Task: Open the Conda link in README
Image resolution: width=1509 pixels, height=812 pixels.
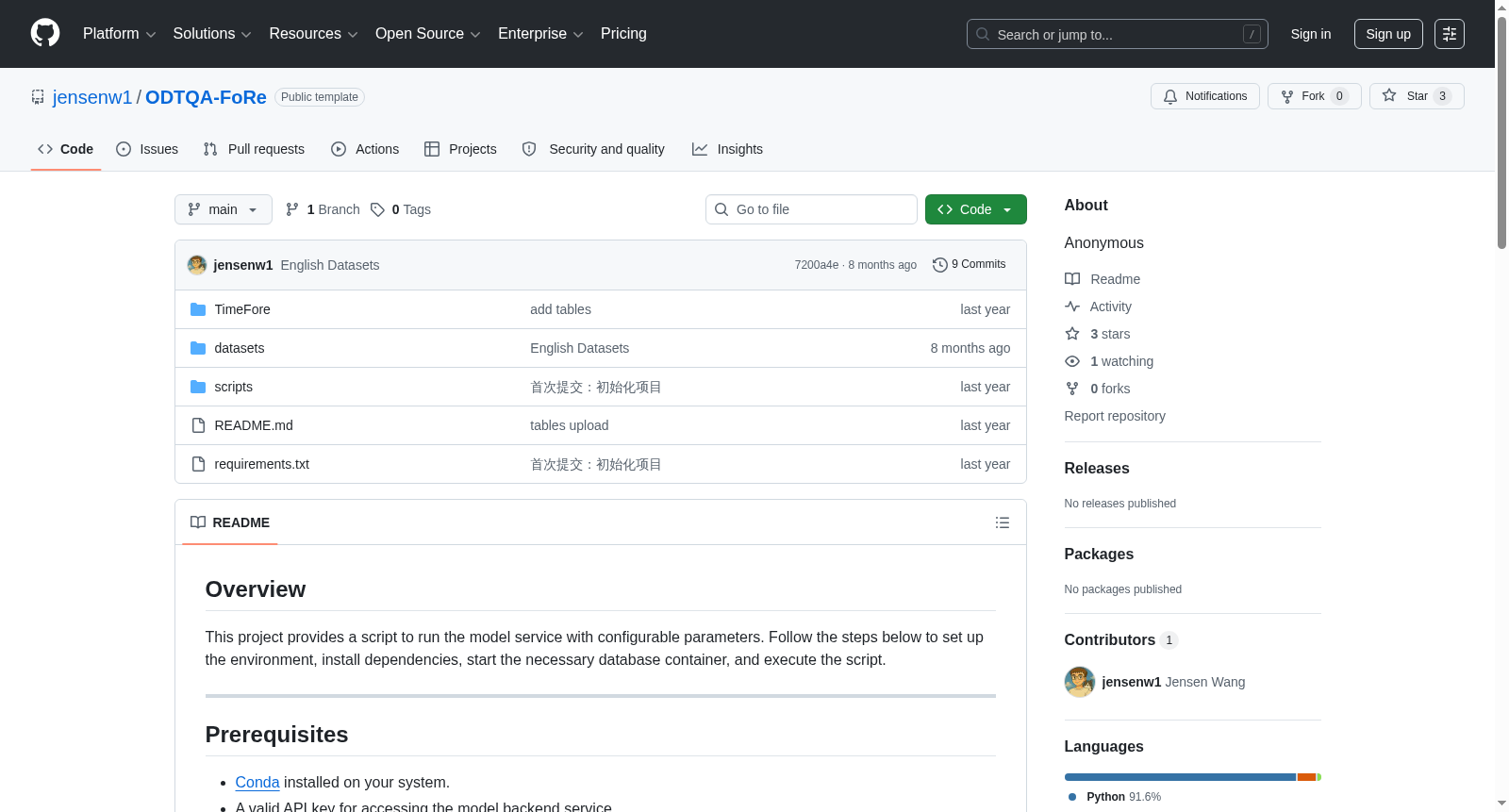Action: click(257, 782)
